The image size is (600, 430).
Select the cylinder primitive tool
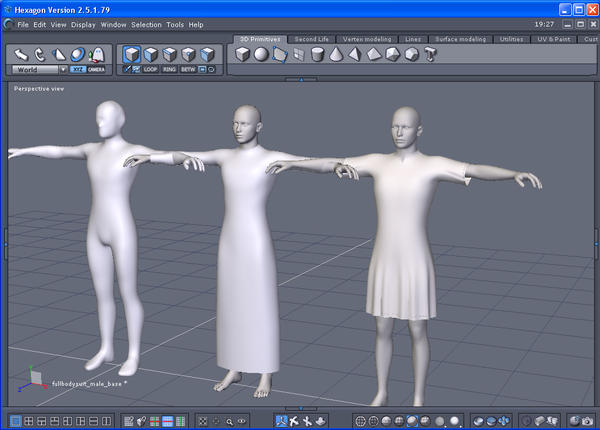click(316, 54)
